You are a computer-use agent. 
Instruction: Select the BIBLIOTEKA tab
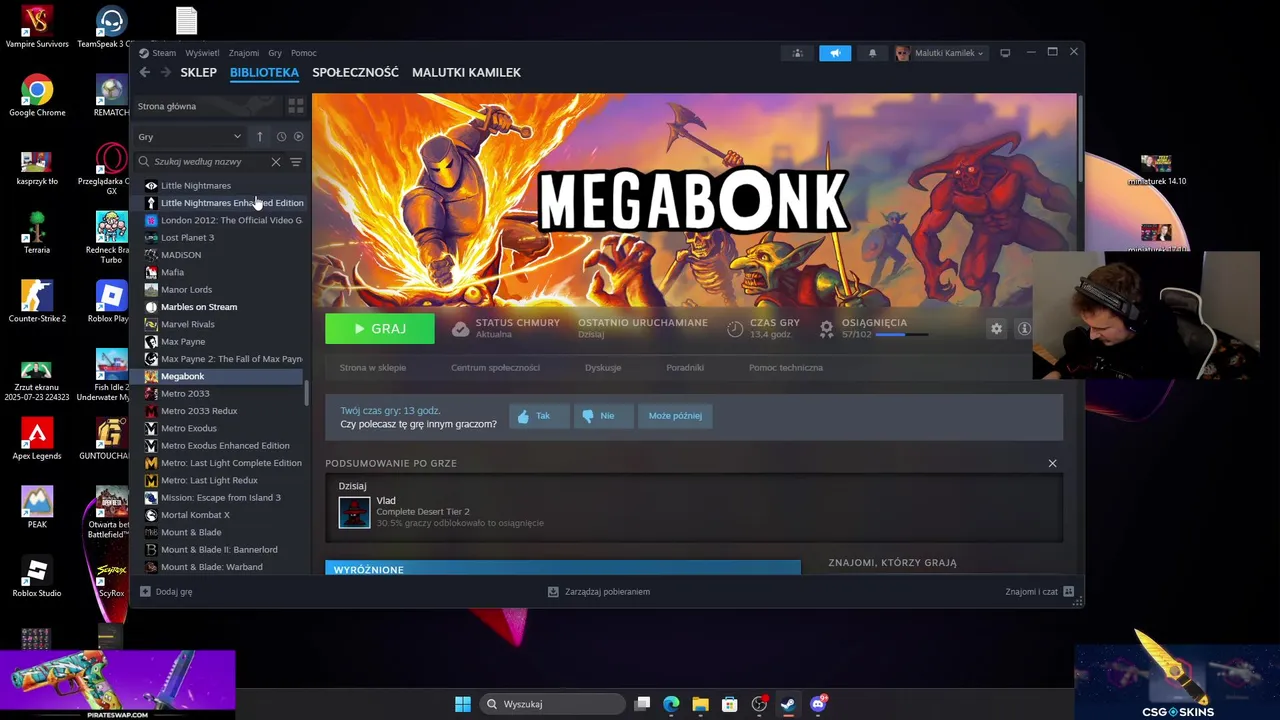click(264, 72)
